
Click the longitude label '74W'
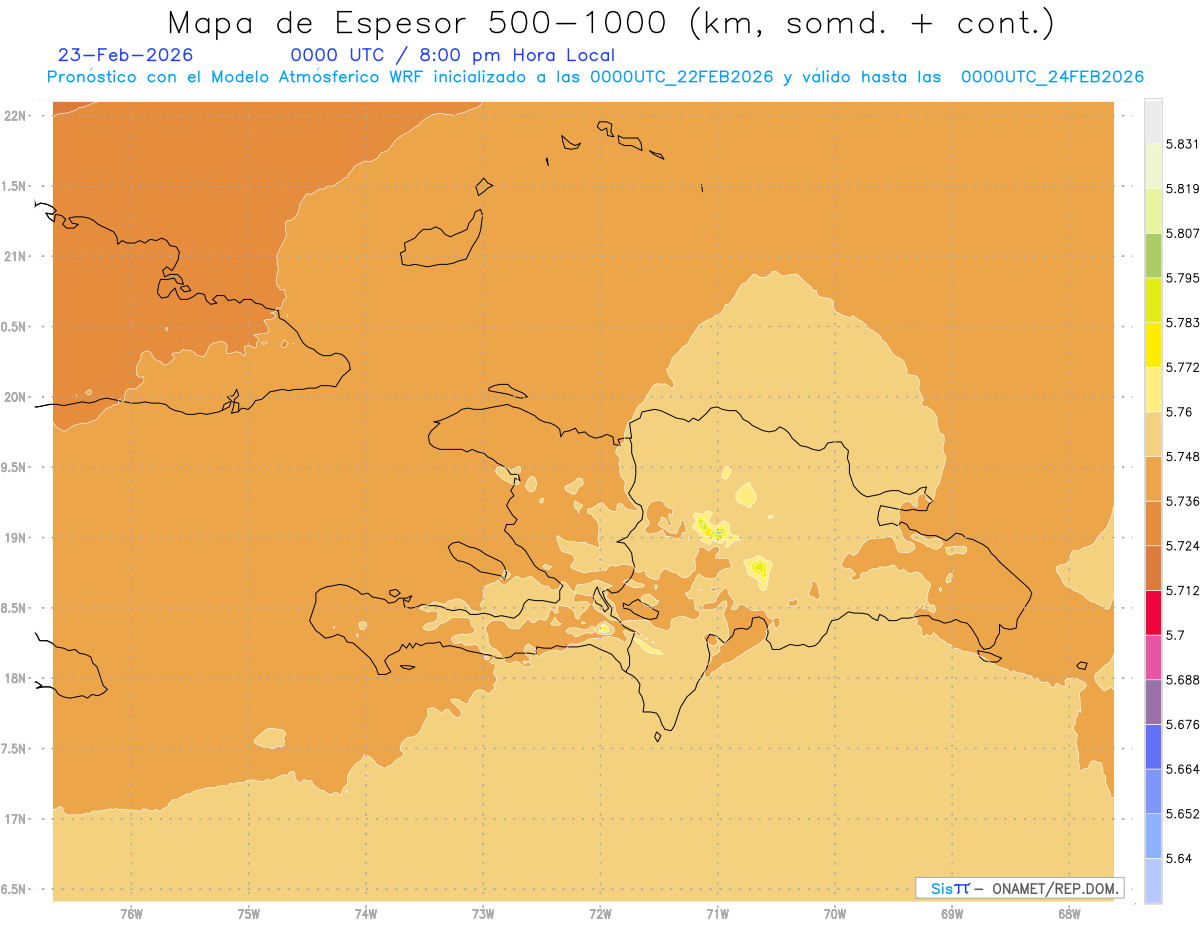tap(366, 913)
